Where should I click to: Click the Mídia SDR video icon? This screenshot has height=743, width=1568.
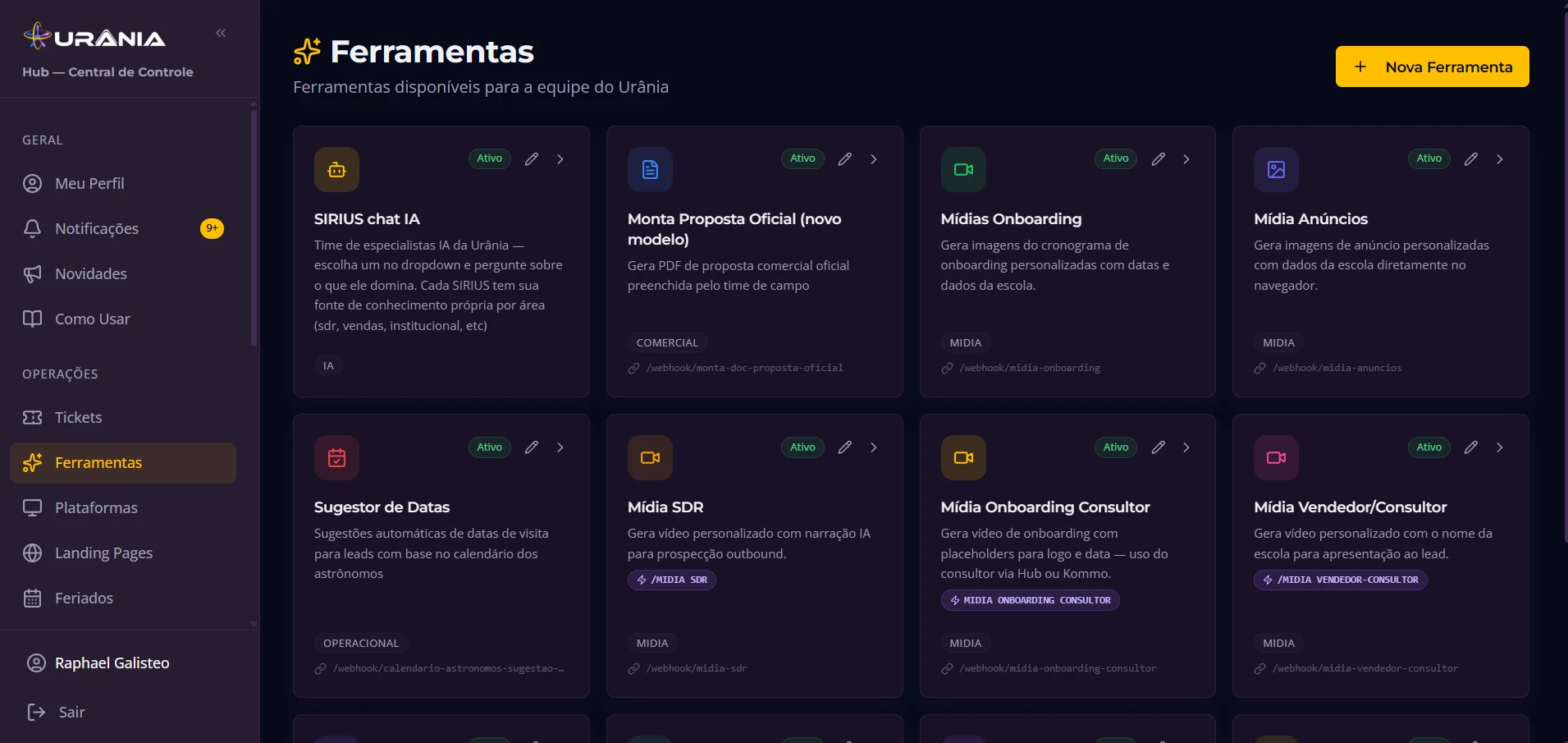(650, 458)
